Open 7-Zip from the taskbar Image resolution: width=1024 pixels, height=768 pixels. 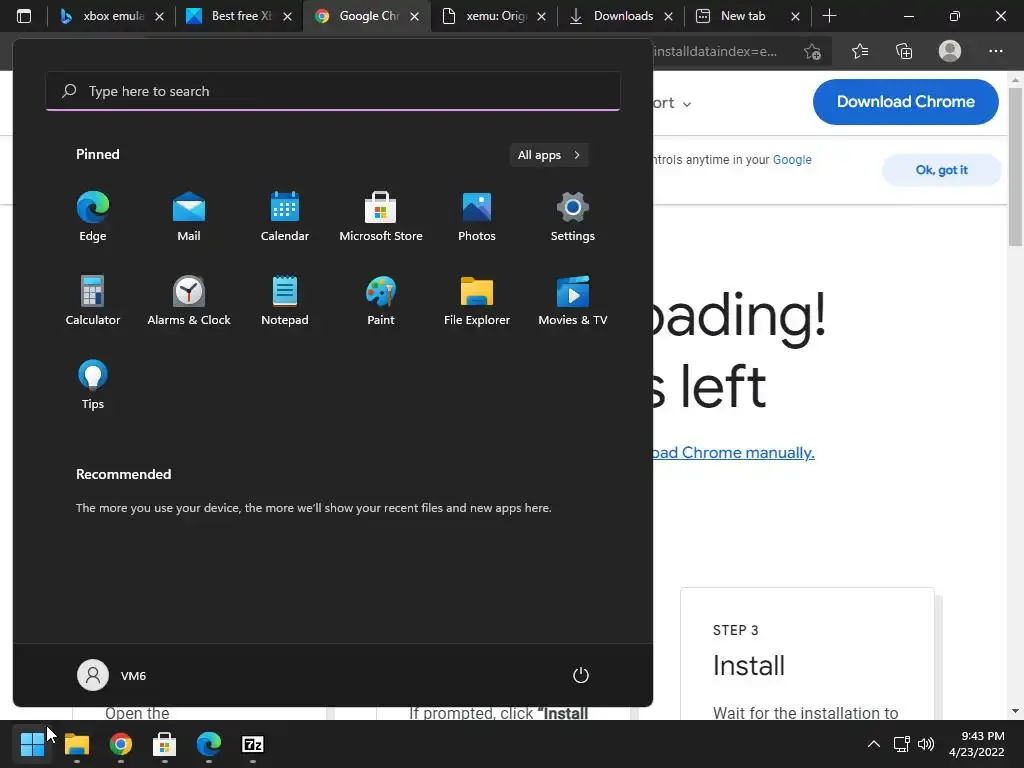click(253, 744)
